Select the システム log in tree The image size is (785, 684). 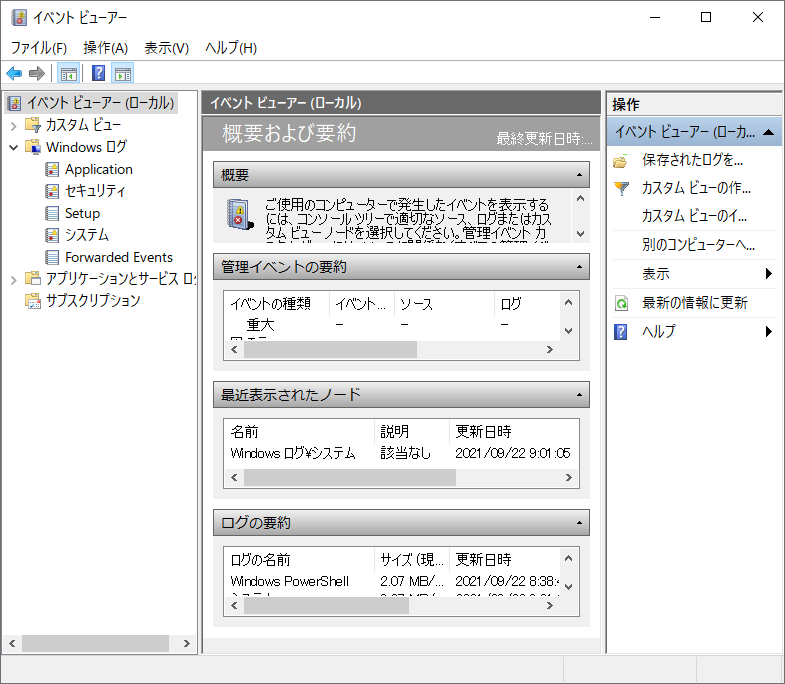(87, 235)
